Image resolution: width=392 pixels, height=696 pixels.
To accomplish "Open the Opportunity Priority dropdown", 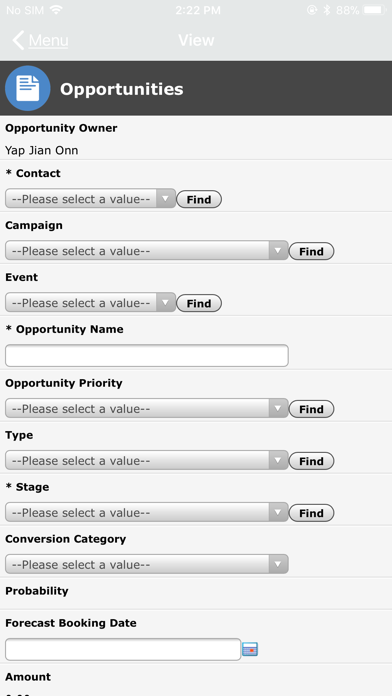I will click(147, 408).
